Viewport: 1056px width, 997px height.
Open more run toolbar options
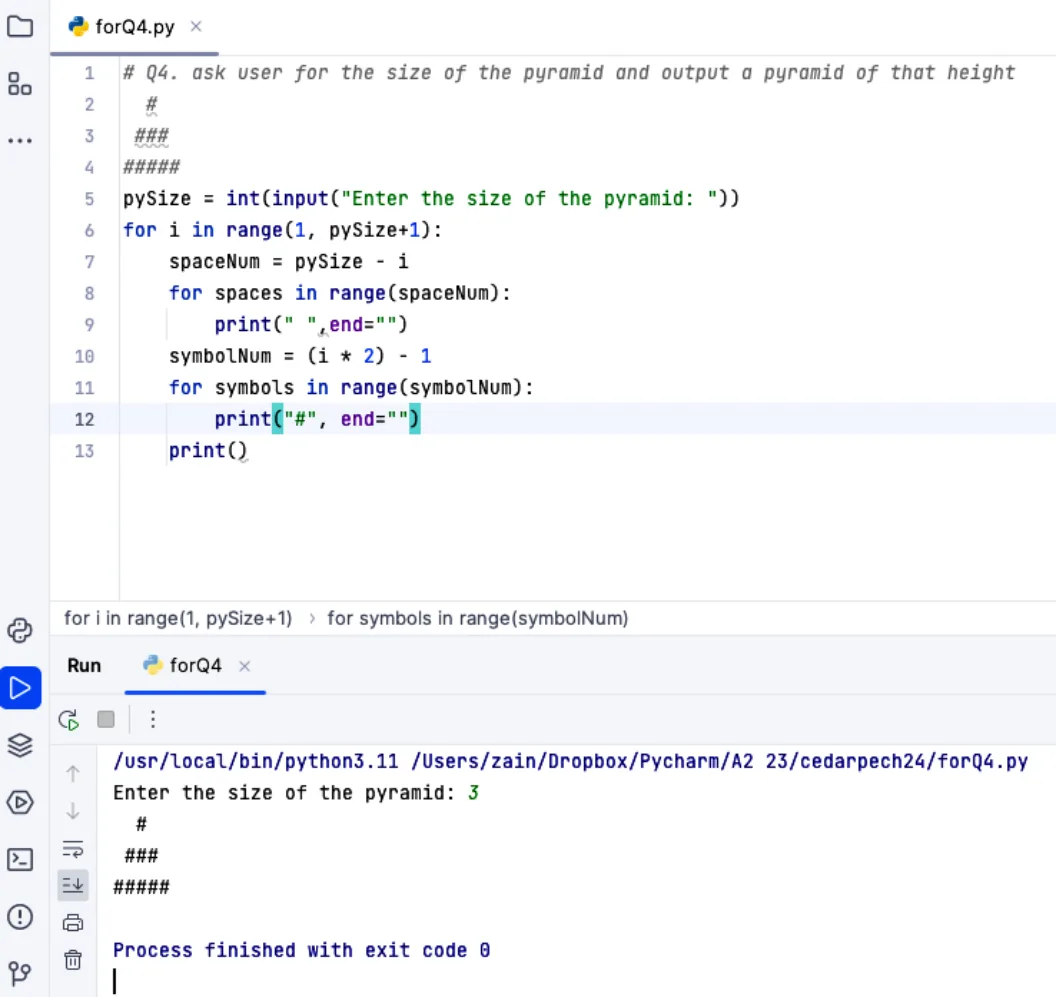point(153,719)
